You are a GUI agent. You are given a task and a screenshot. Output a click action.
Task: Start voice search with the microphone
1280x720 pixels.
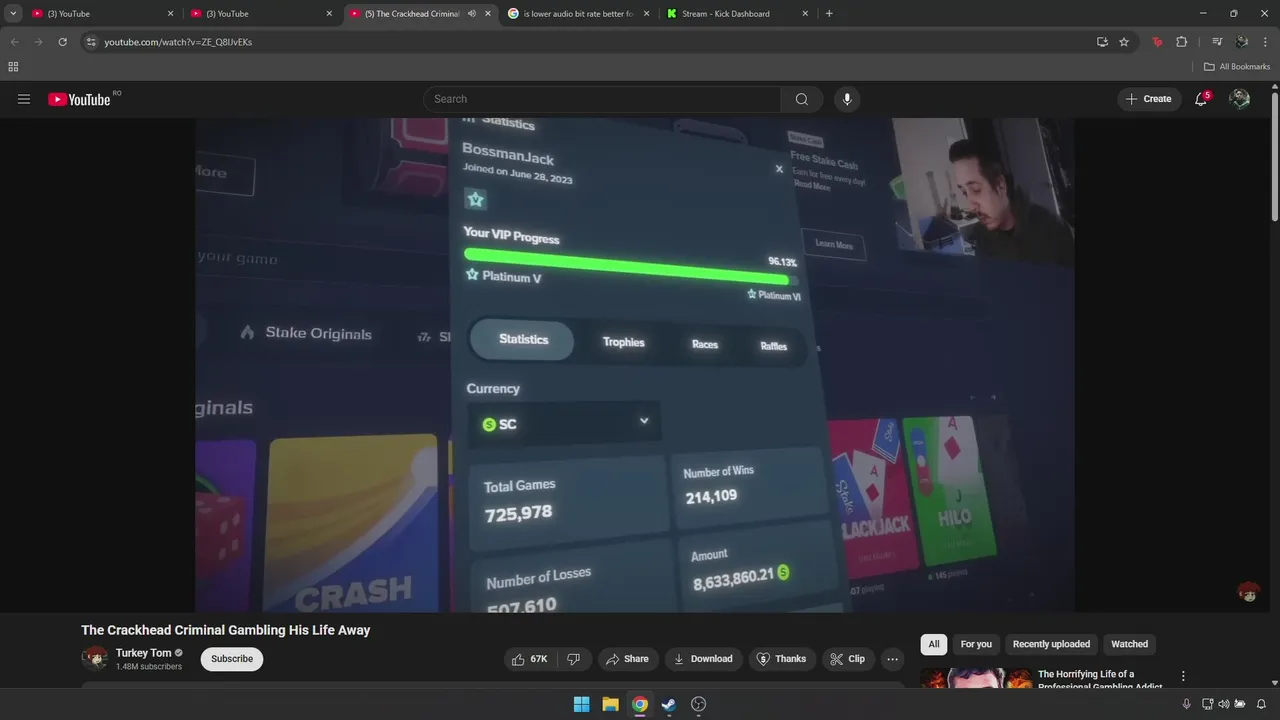[x=847, y=99]
